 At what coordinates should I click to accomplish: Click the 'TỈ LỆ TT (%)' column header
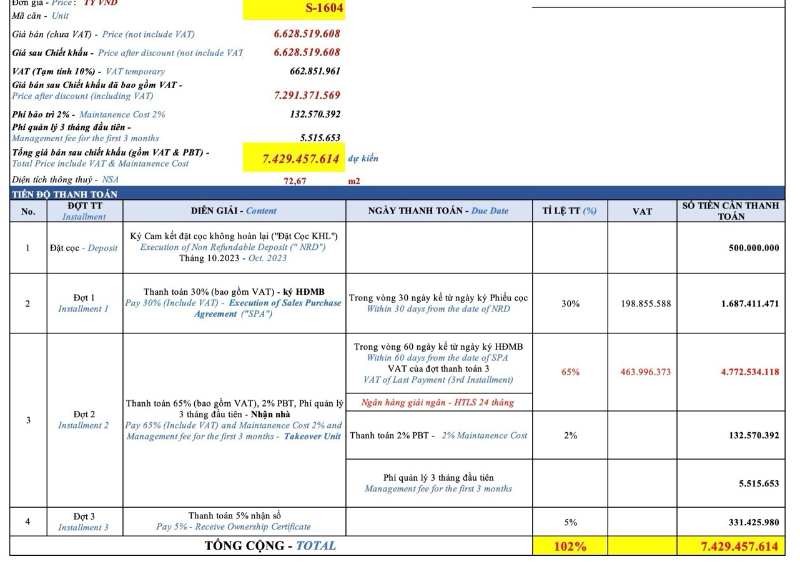pos(570,211)
